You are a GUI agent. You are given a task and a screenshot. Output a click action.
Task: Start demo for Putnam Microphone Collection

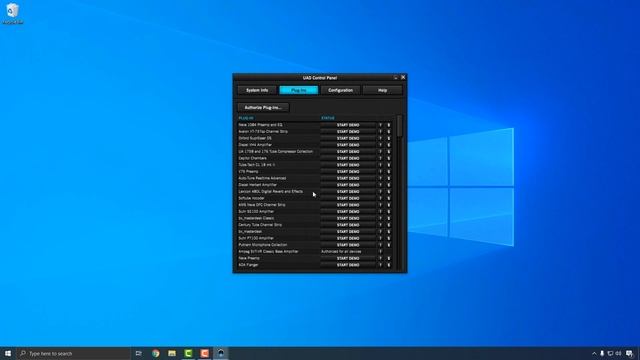[348, 245]
